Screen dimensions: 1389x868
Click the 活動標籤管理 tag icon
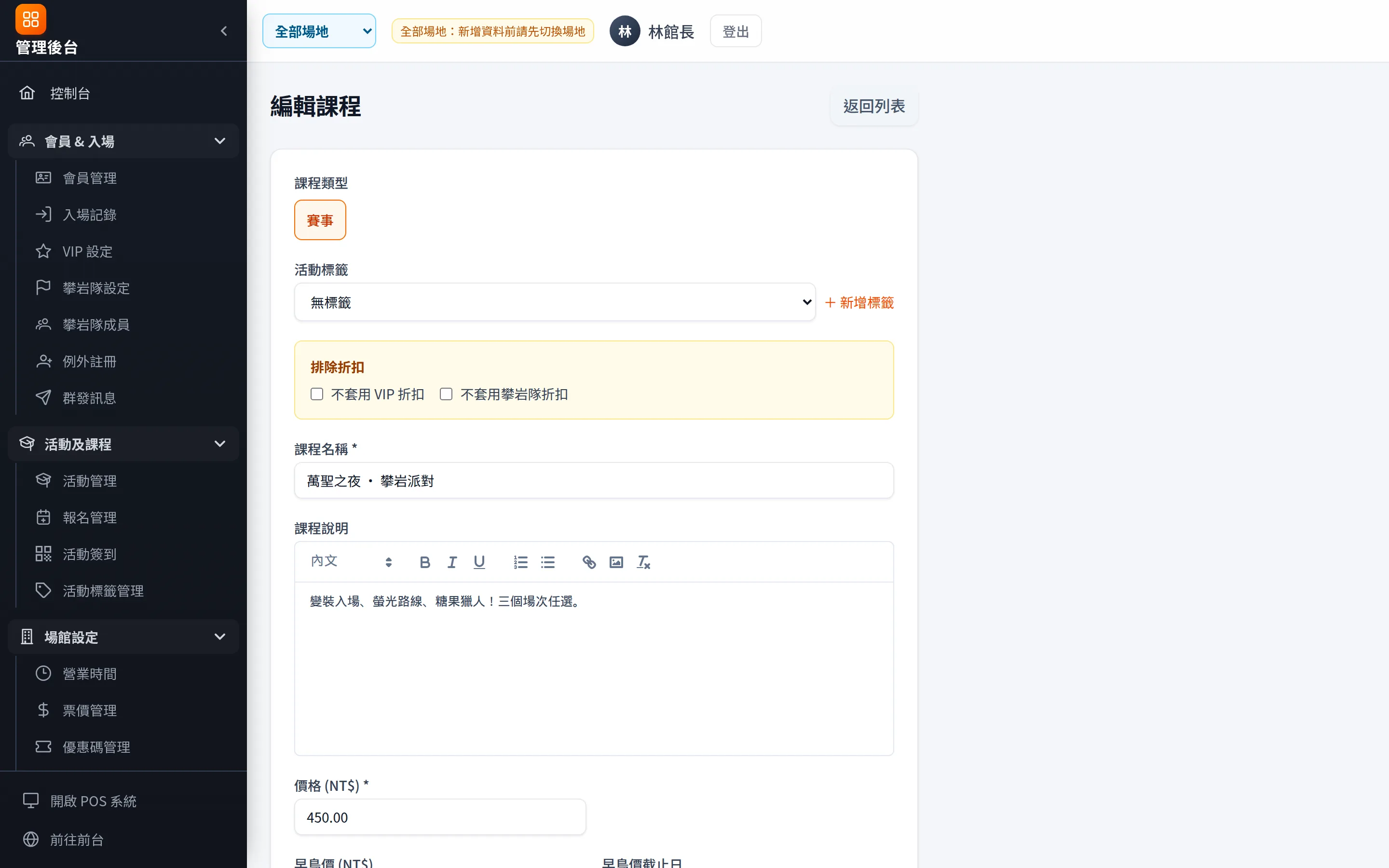point(43,591)
